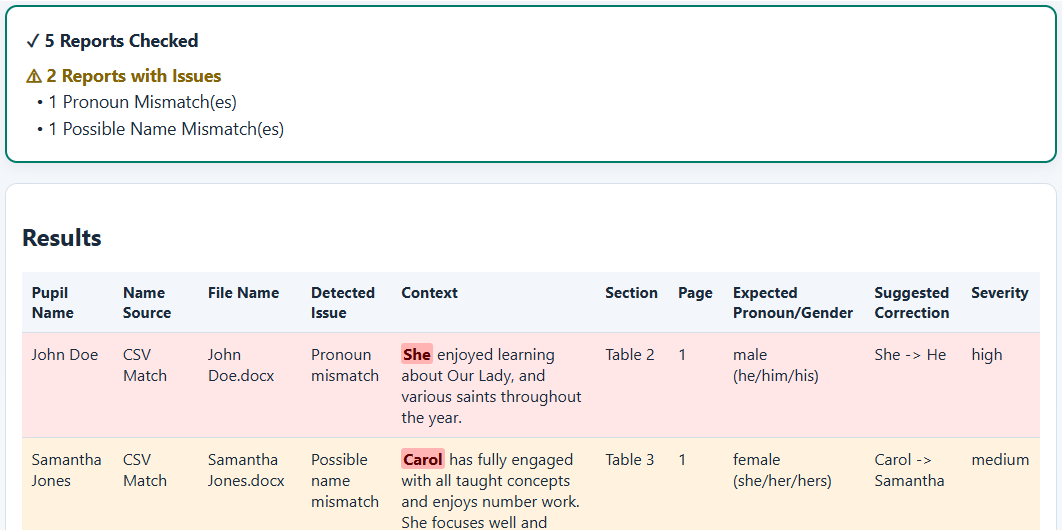Click 'CSV Match' in the John Doe row
1062x530 pixels.
[x=145, y=365]
